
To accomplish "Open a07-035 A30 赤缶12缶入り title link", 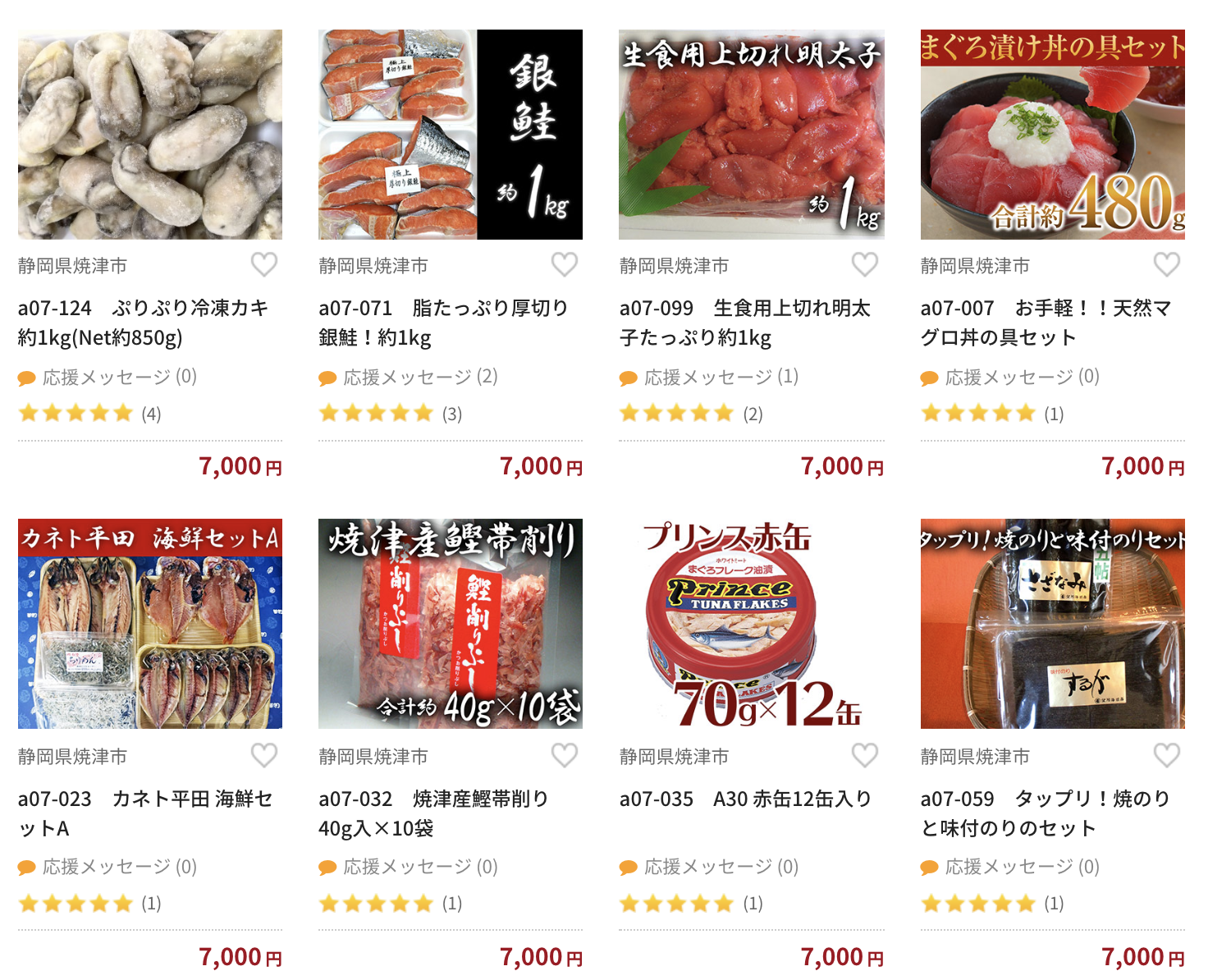I will [x=745, y=799].
